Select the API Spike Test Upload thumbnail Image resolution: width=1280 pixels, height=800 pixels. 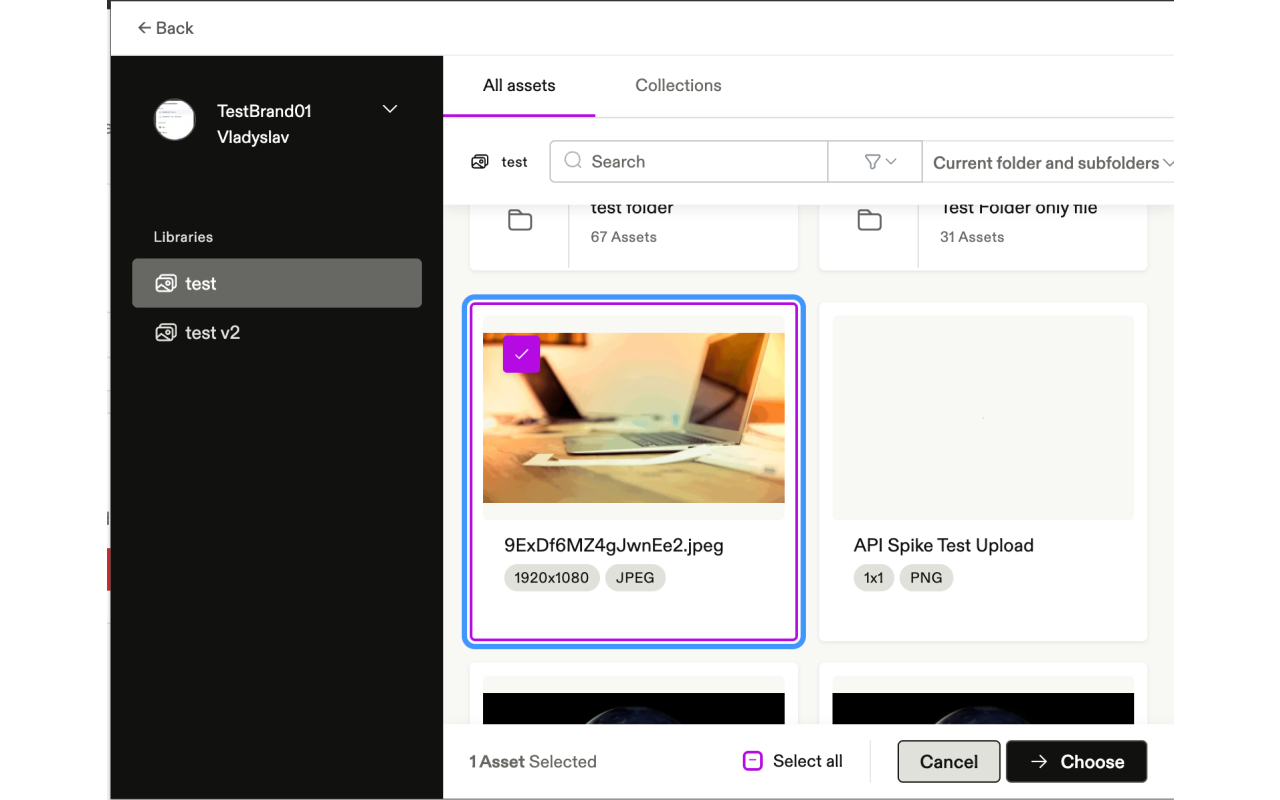(x=983, y=418)
